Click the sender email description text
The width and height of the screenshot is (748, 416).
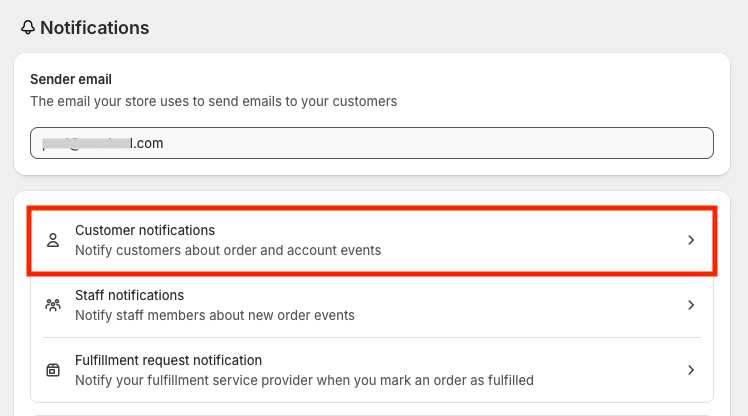[x=213, y=101]
